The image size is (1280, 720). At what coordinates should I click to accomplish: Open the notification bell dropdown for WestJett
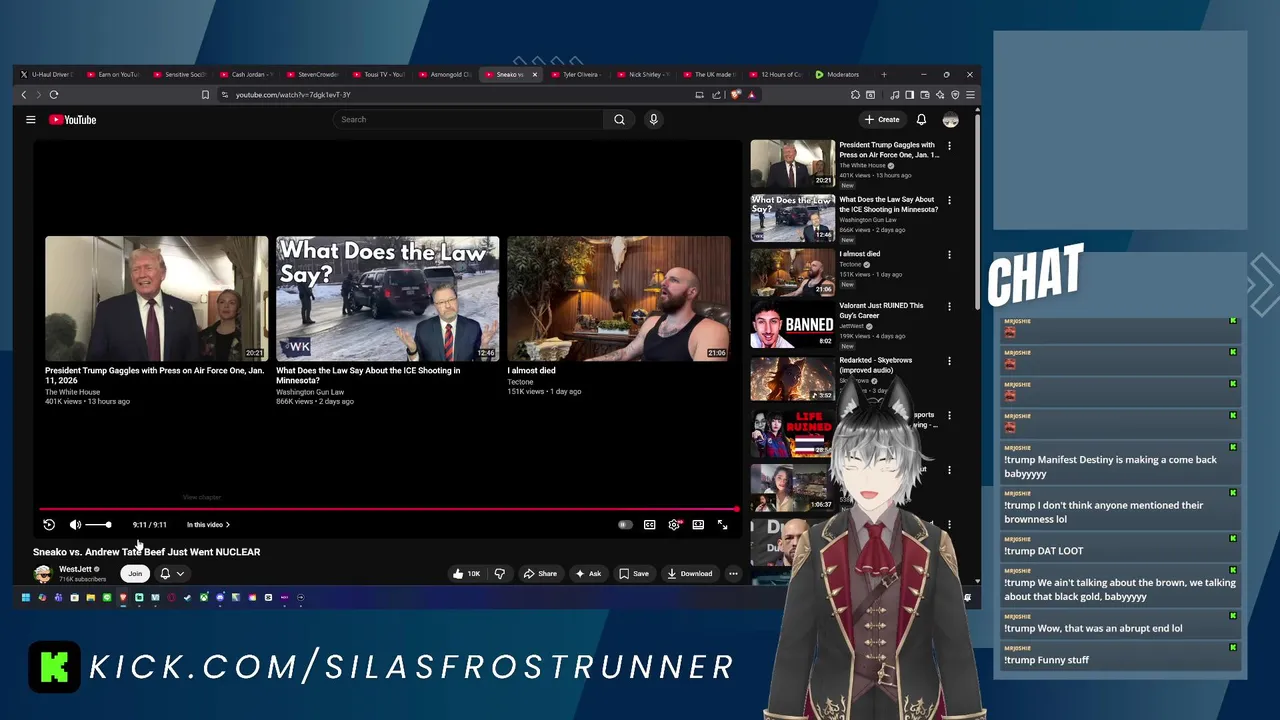[171, 574]
